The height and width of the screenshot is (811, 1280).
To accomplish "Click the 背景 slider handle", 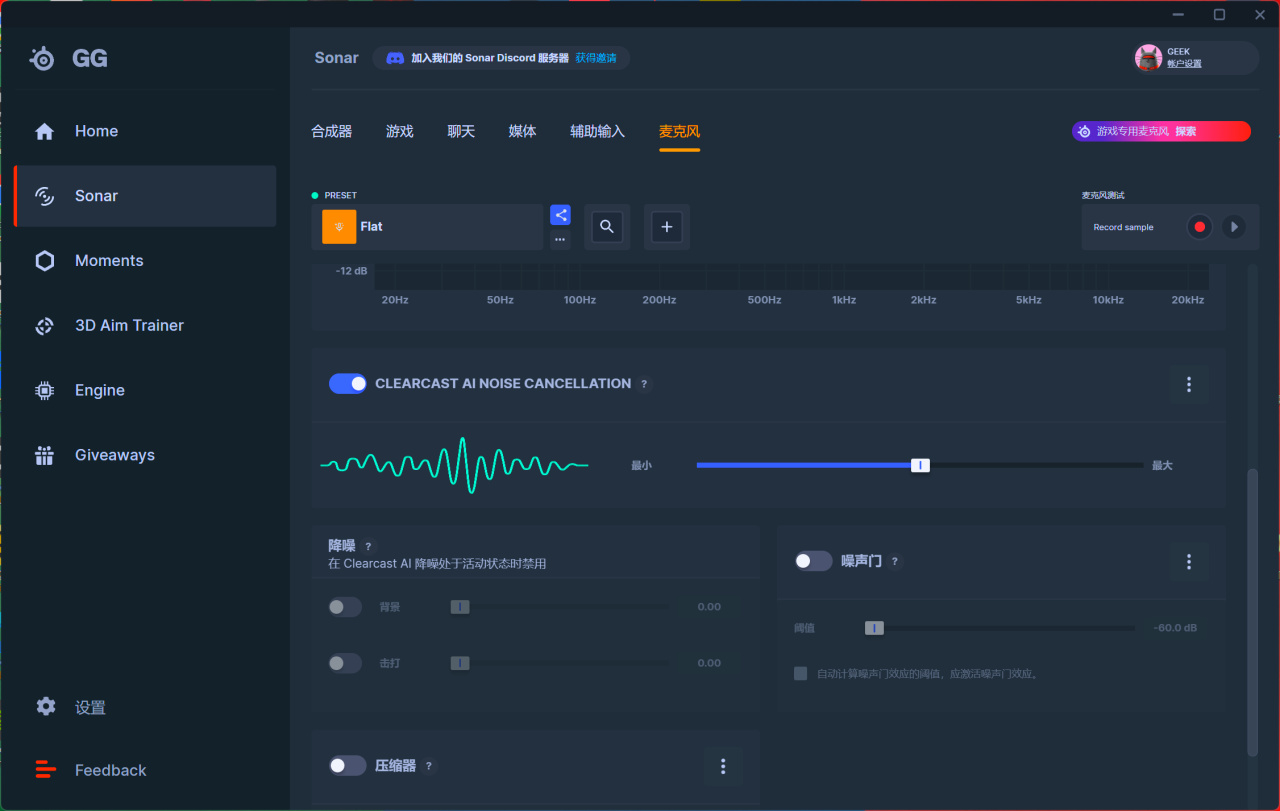I will [x=460, y=607].
